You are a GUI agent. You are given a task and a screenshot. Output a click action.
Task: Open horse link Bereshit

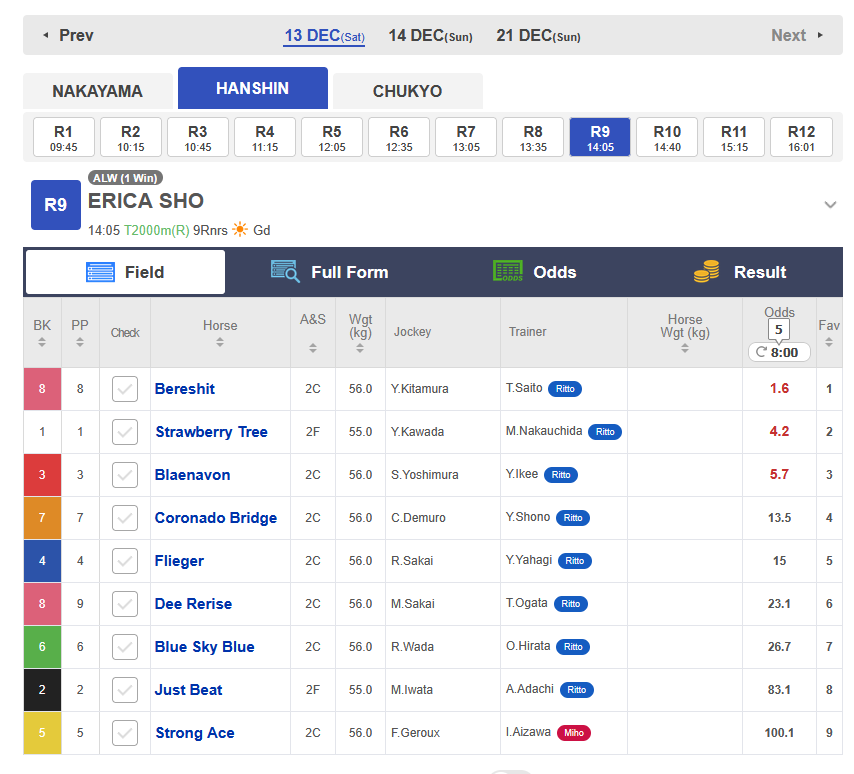[185, 389]
